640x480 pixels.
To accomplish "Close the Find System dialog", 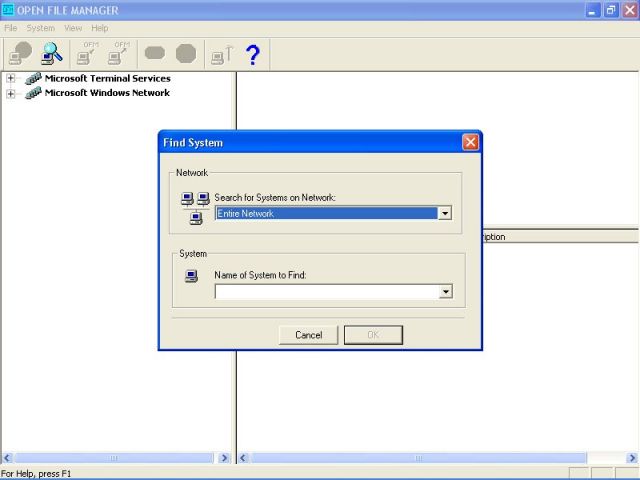I will pos(470,142).
